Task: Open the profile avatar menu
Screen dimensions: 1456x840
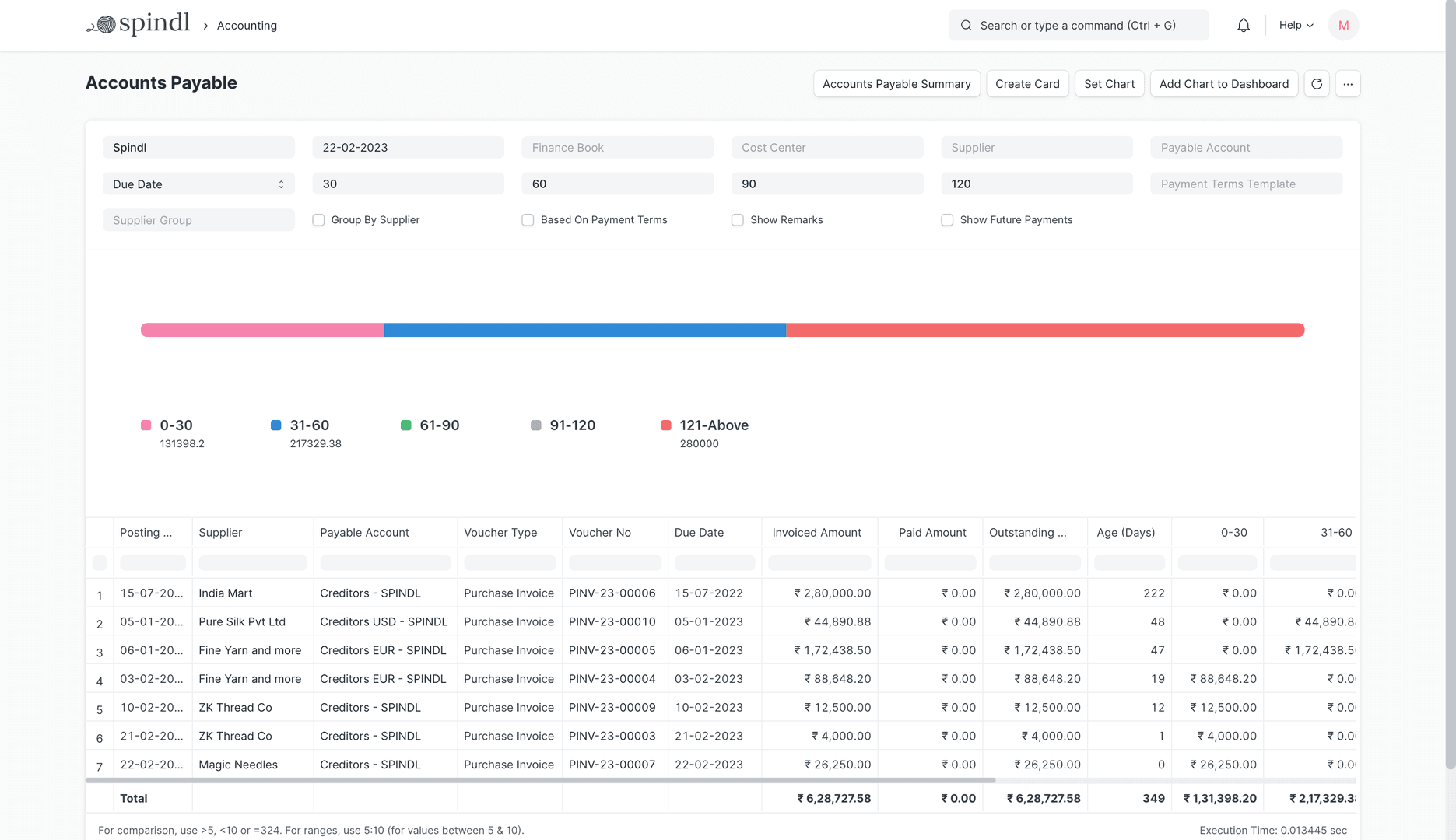Action: (x=1343, y=25)
